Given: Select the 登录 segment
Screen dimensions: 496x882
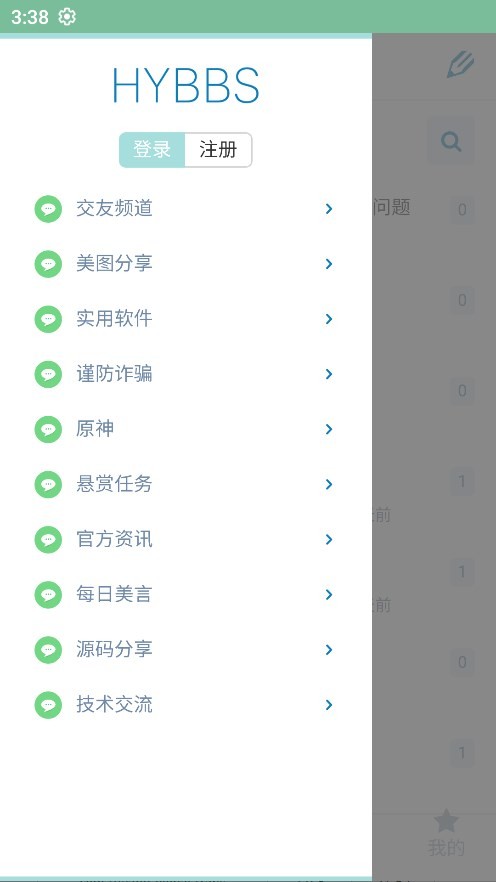Looking at the screenshot, I should 152,150.
